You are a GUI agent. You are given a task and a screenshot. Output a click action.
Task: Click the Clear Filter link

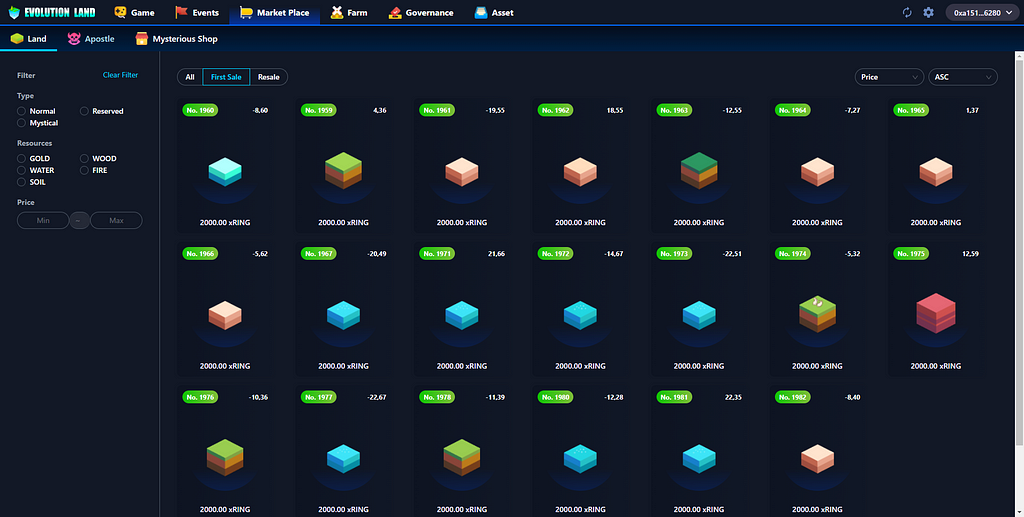[x=120, y=75]
